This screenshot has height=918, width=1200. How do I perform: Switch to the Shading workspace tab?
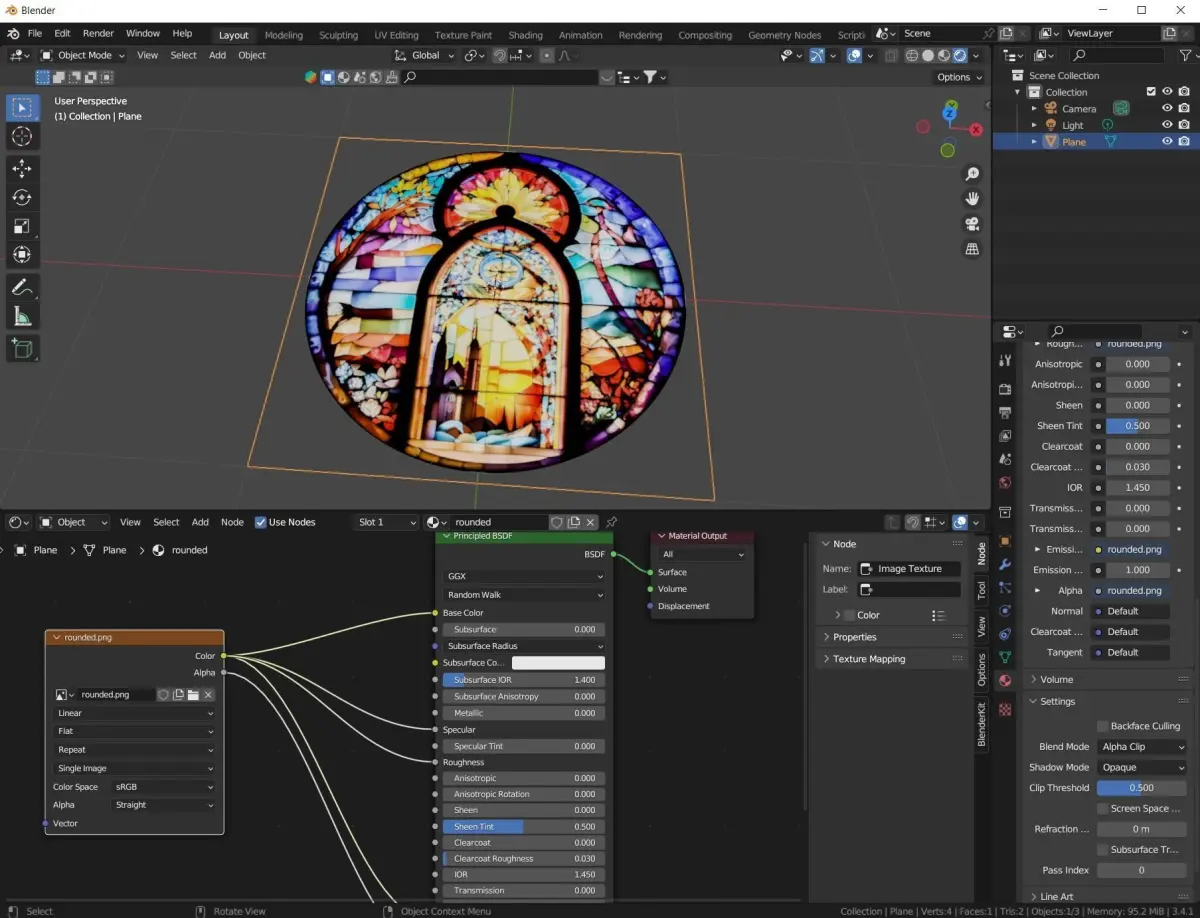[x=525, y=35]
